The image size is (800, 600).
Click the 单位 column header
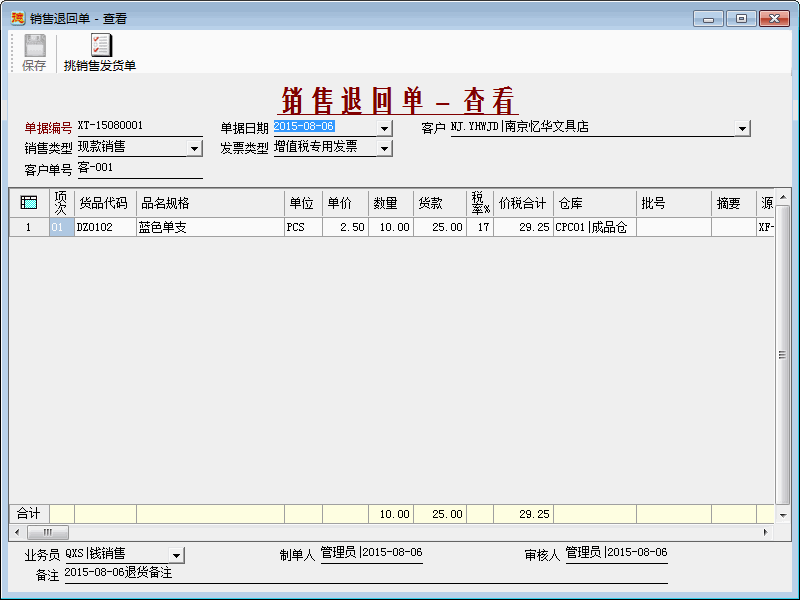click(x=303, y=203)
